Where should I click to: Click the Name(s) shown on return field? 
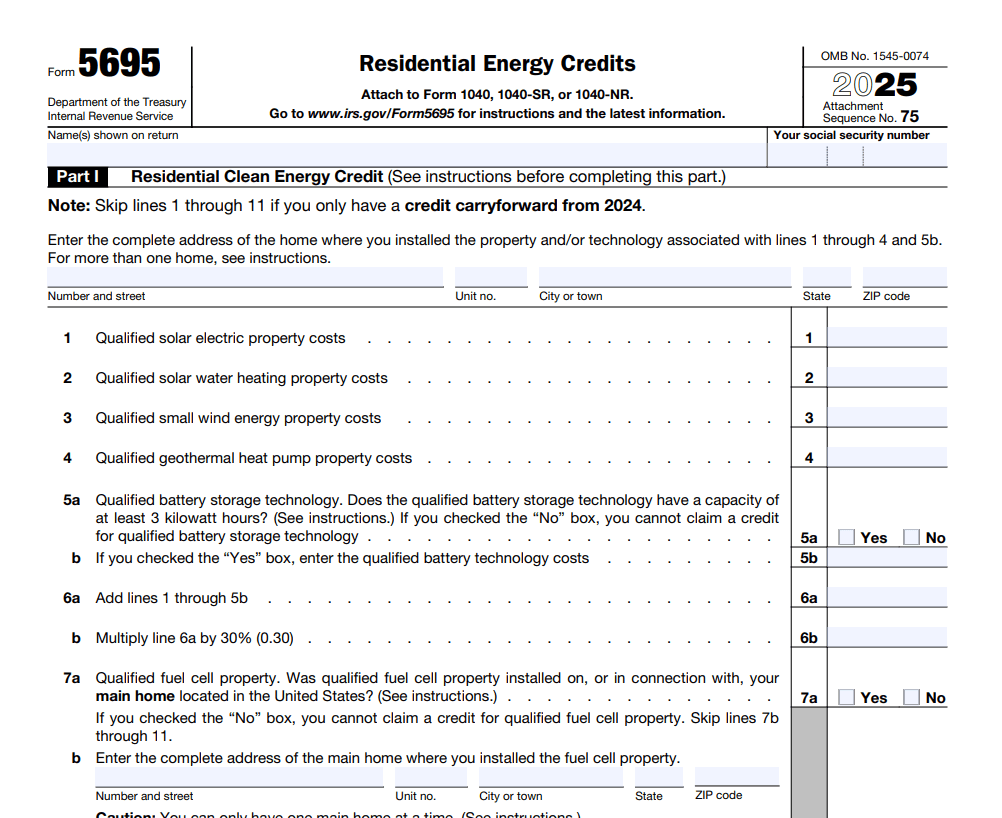tap(406, 155)
